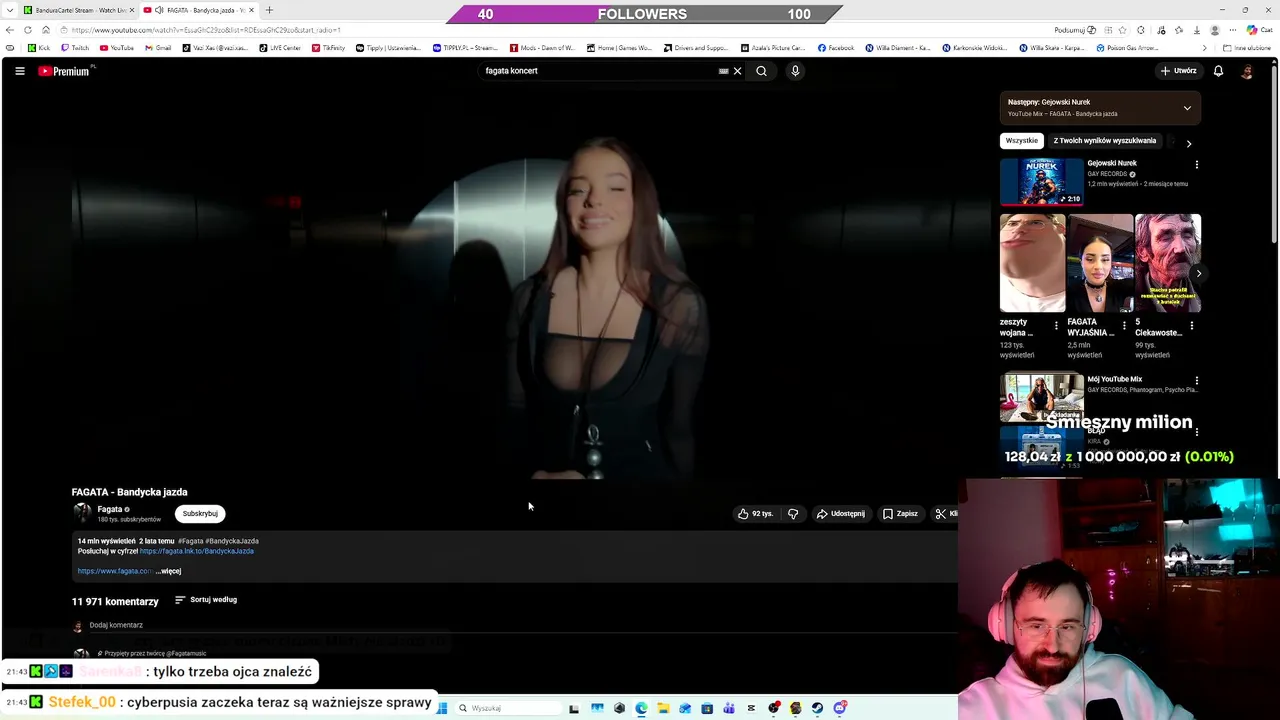Open the account avatar menu
This screenshot has height=720, width=1280.
pyautogui.click(x=1246, y=71)
